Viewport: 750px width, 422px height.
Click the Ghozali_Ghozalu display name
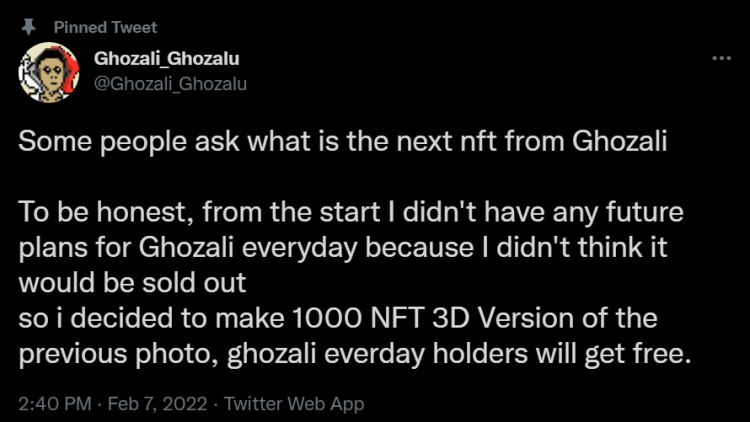(166, 59)
